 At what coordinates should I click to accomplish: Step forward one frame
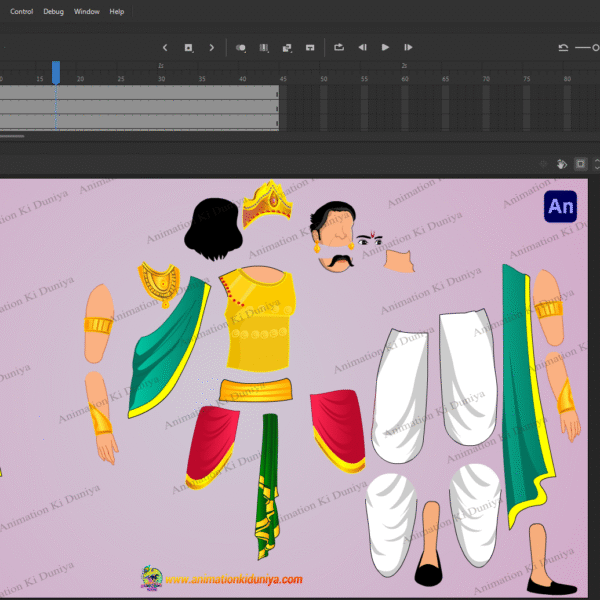click(408, 47)
